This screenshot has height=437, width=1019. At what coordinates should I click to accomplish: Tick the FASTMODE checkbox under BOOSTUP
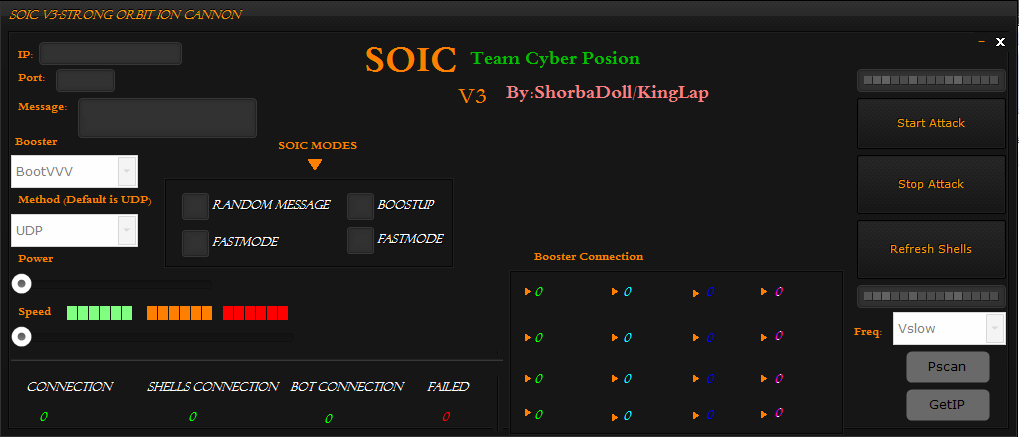tap(360, 241)
